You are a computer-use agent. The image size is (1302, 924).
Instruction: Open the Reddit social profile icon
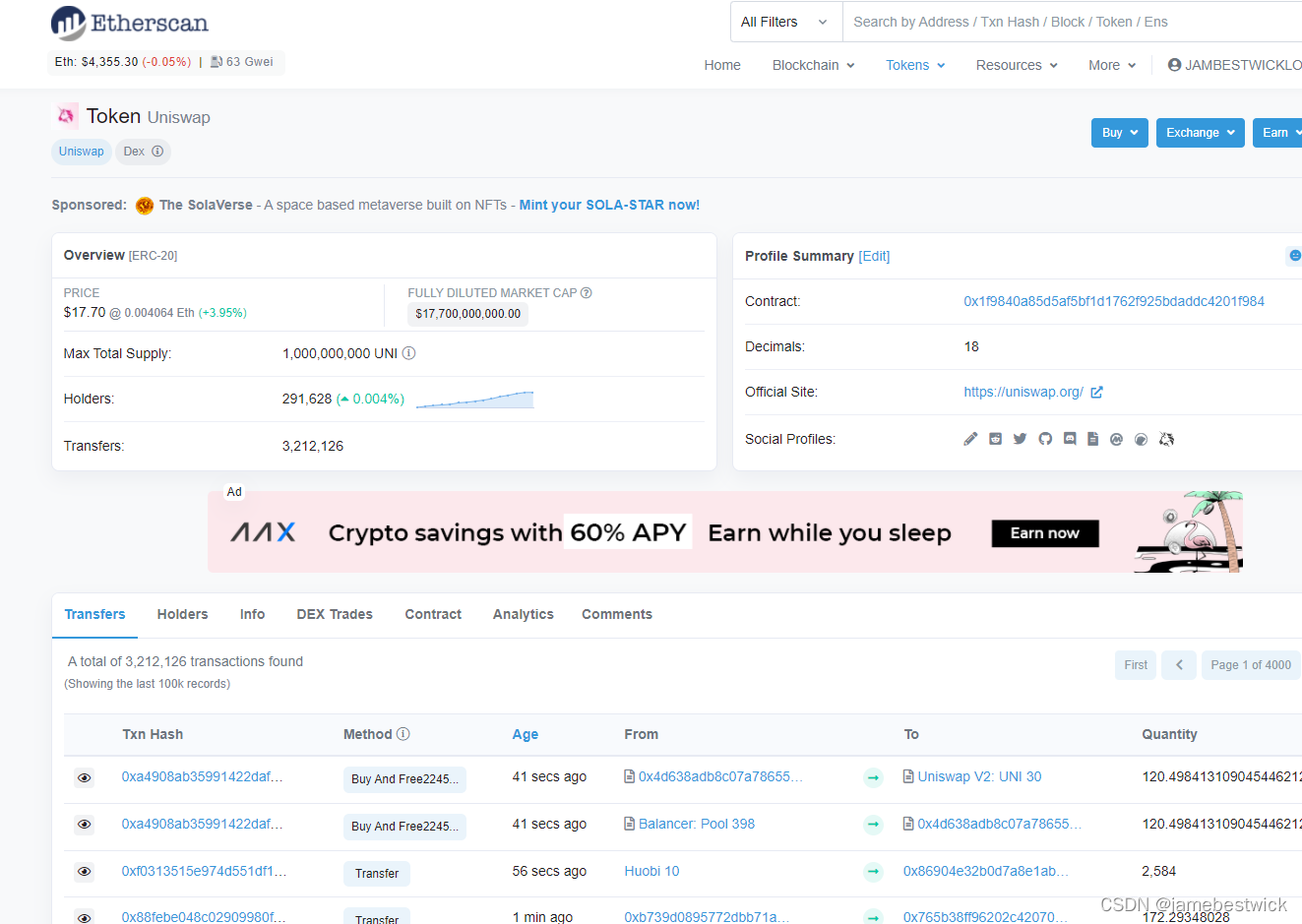pyautogui.click(x=995, y=439)
